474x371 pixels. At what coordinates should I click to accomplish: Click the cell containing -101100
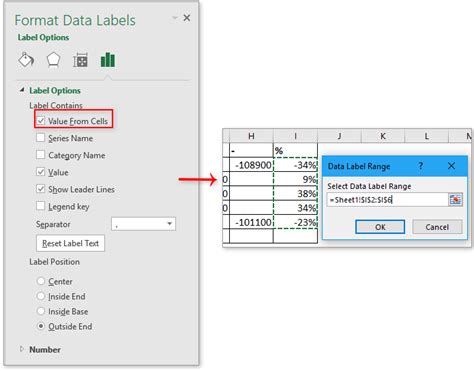click(x=251, y=222)
